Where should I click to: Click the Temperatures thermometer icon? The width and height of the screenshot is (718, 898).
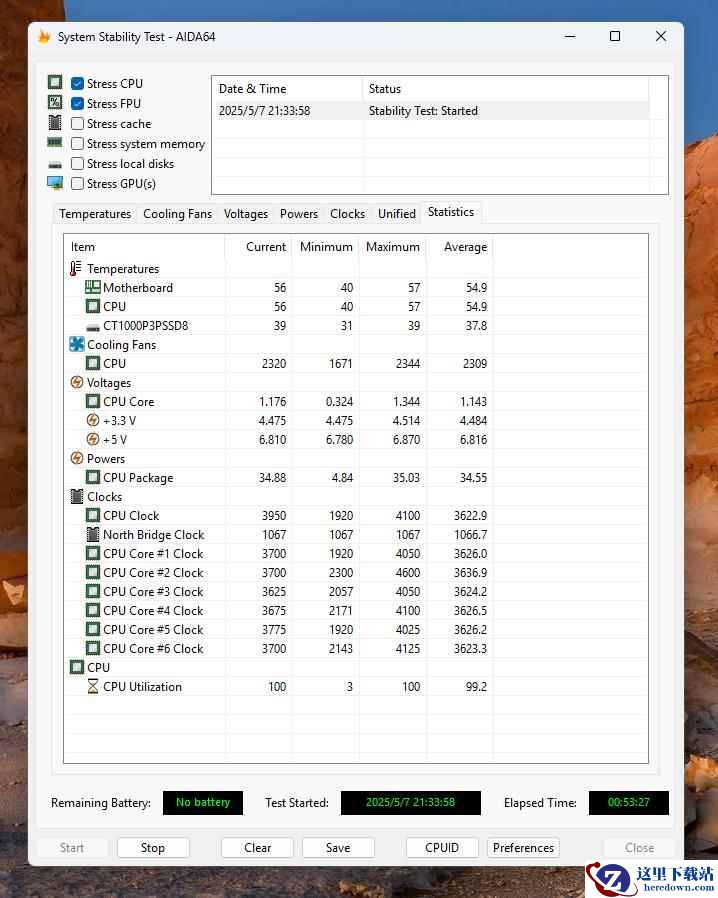(x=76, y=269)
